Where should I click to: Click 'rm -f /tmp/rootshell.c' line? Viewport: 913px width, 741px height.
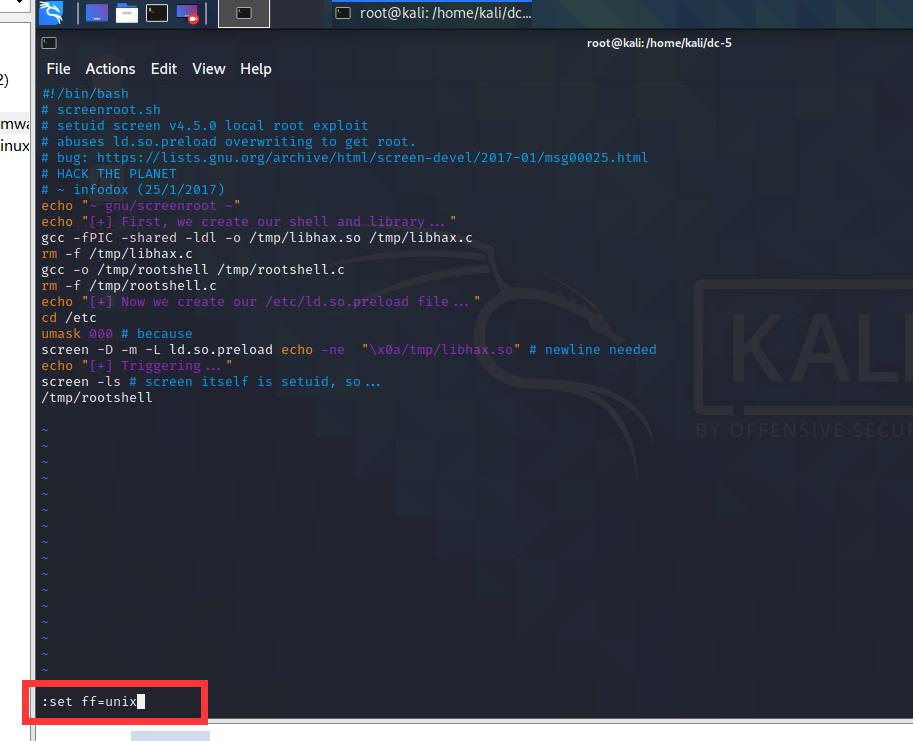pos(129,286)
